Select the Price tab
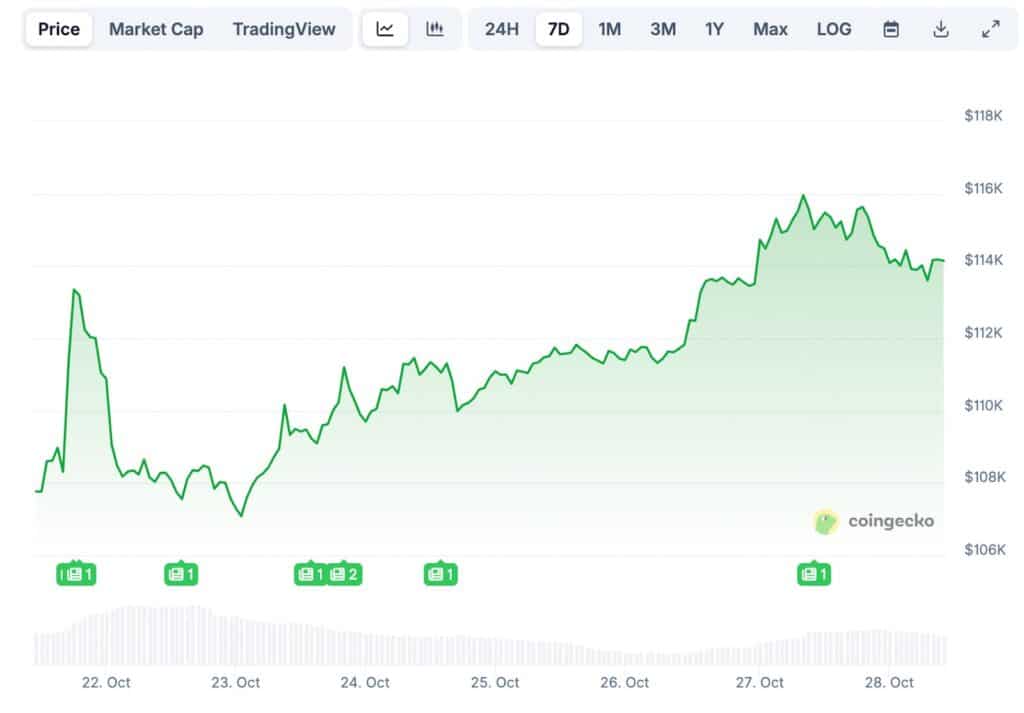Viewport: 1024px width, 713px height. (59, 29)
